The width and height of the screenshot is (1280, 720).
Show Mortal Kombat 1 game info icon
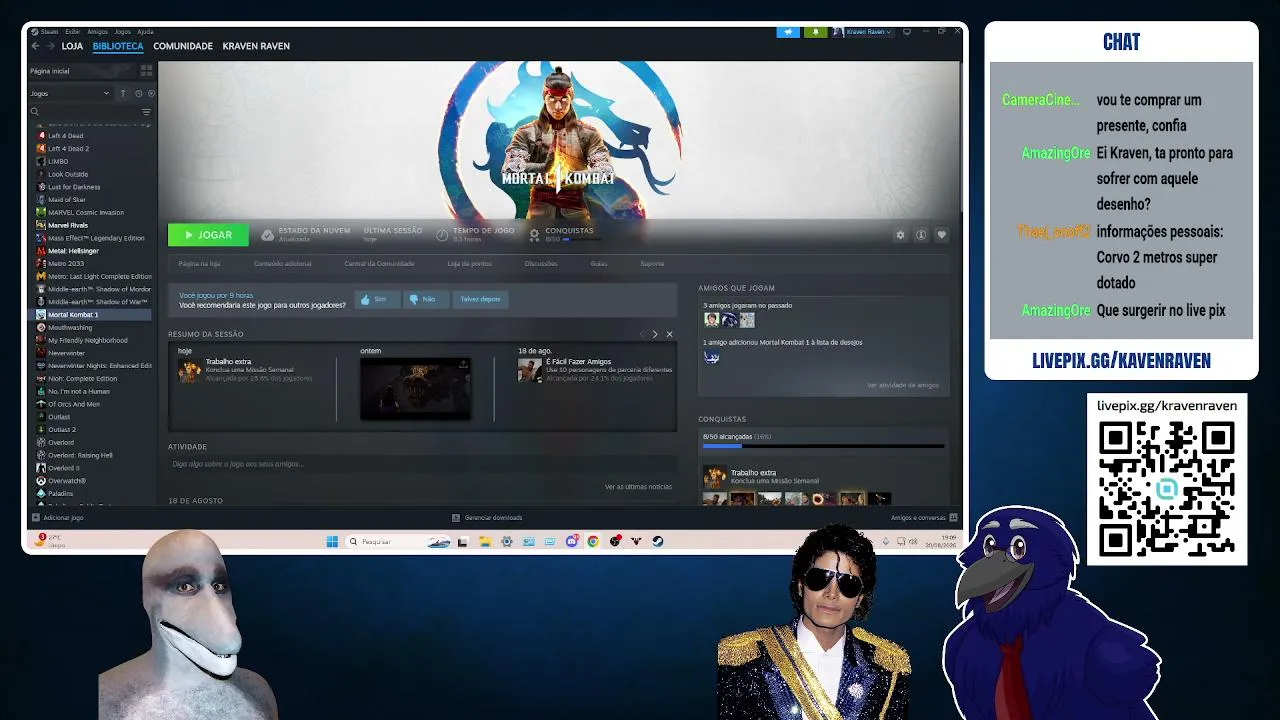click(x=921, y=235)
